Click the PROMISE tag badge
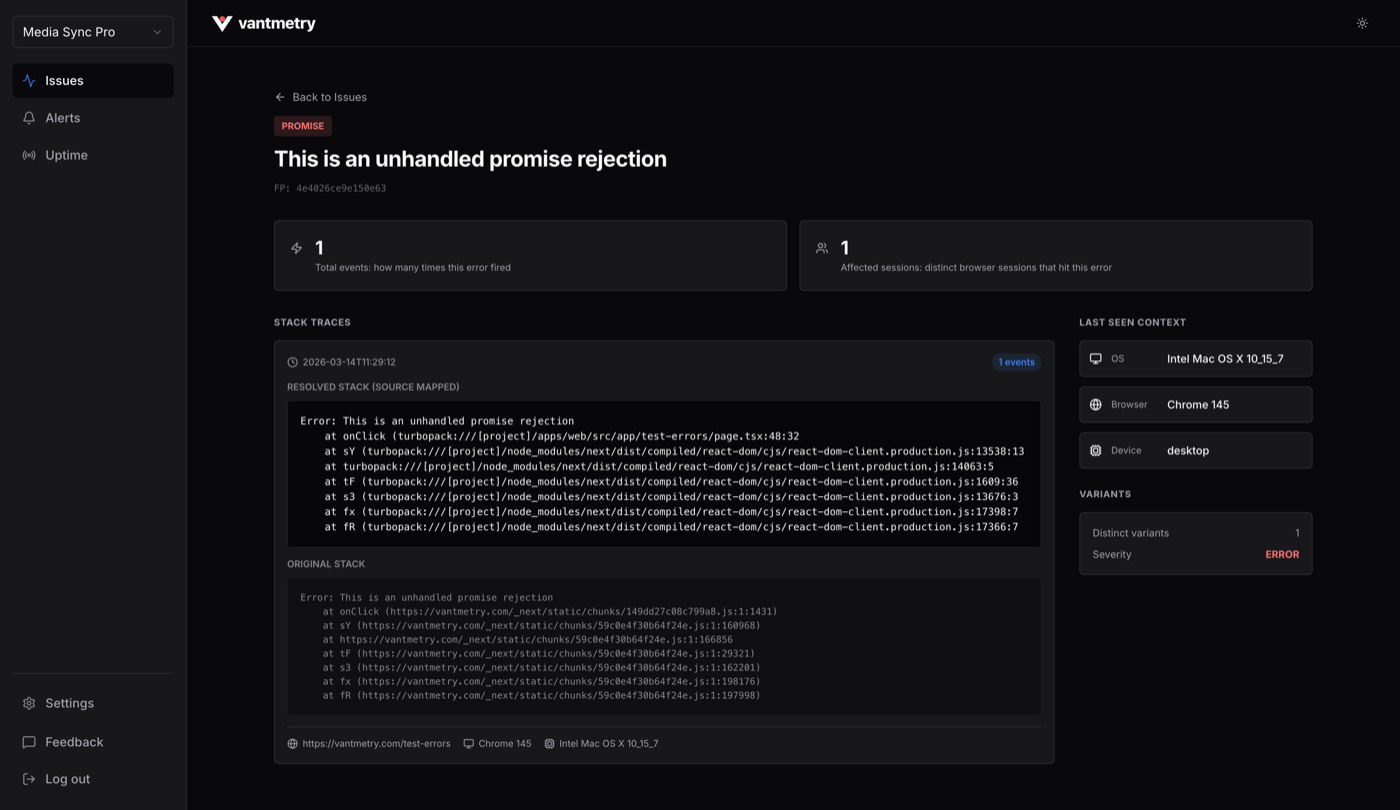This screenshot has width=1400, height=810. point(303,126)
